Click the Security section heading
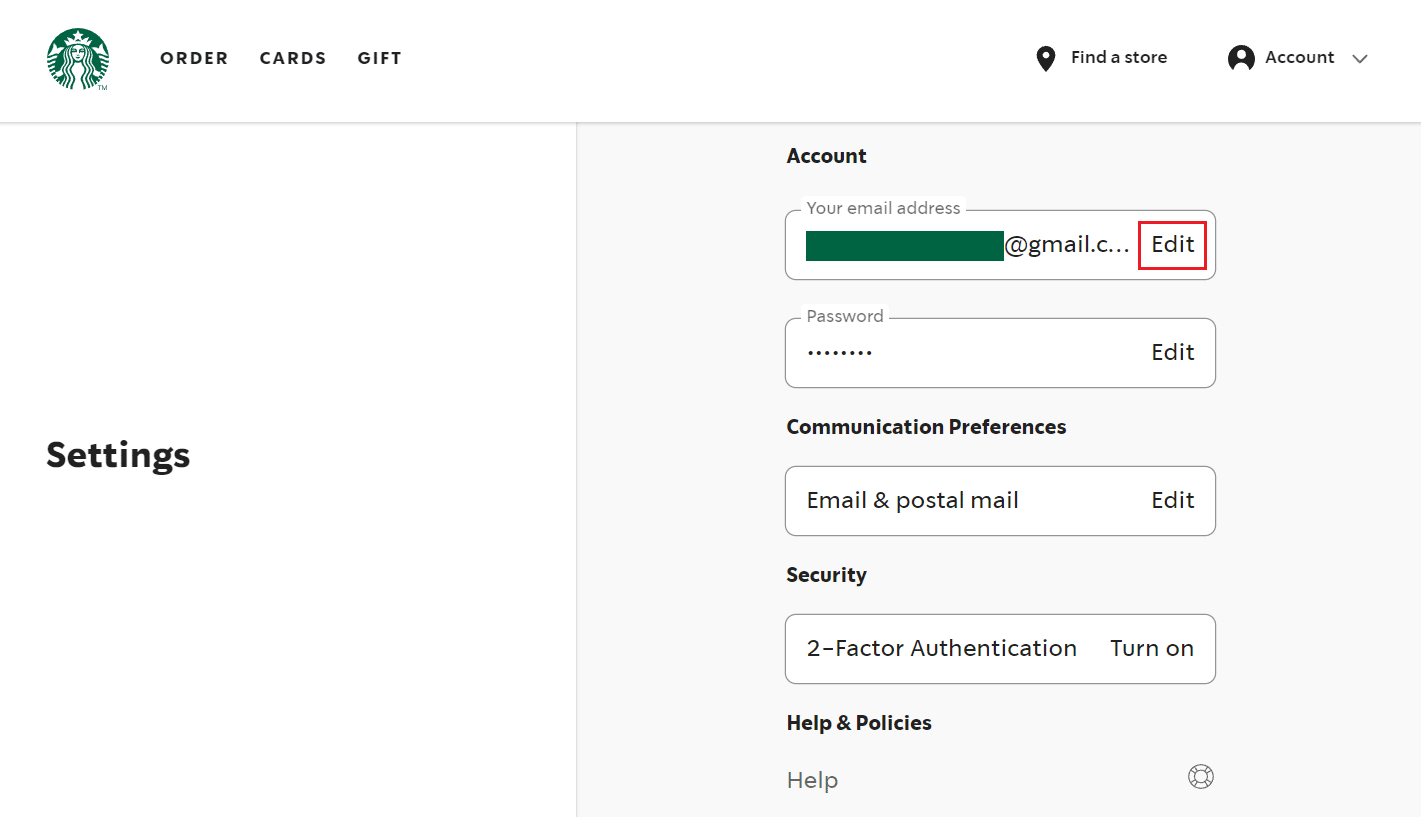Screen dimensions: 1421x817 click(826, 575)
